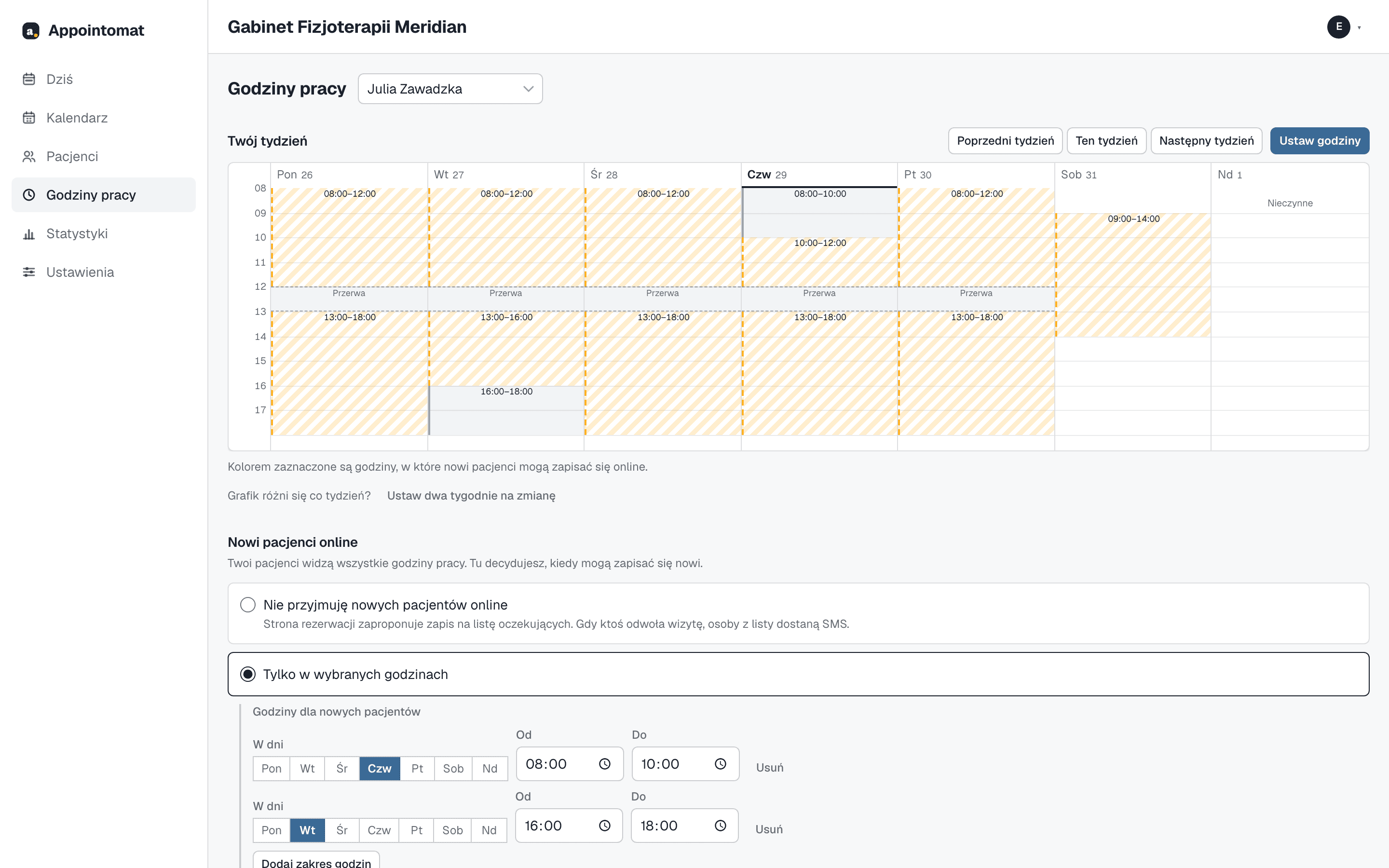Image resolution: width=1389 pixels, height=868 pixels.
Task: Click the Statystyki bar chart icon
Action: [29, 234]
